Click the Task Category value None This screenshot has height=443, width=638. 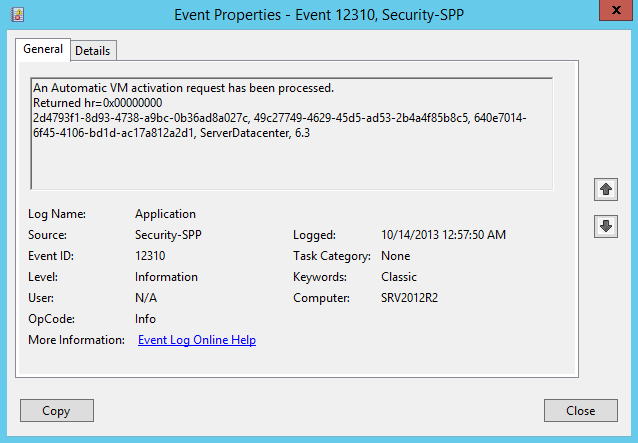[x=396, y=256]
